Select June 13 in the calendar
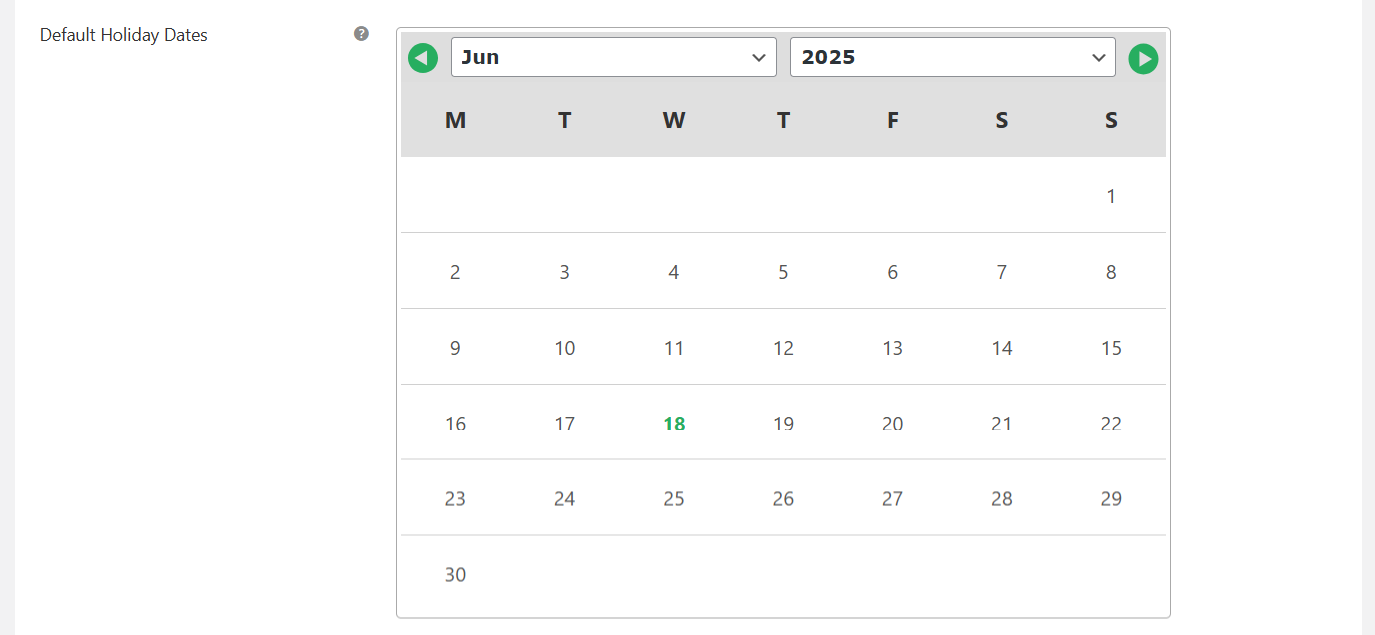Screen dimensions: 1375x635 (x=892, y=348)
